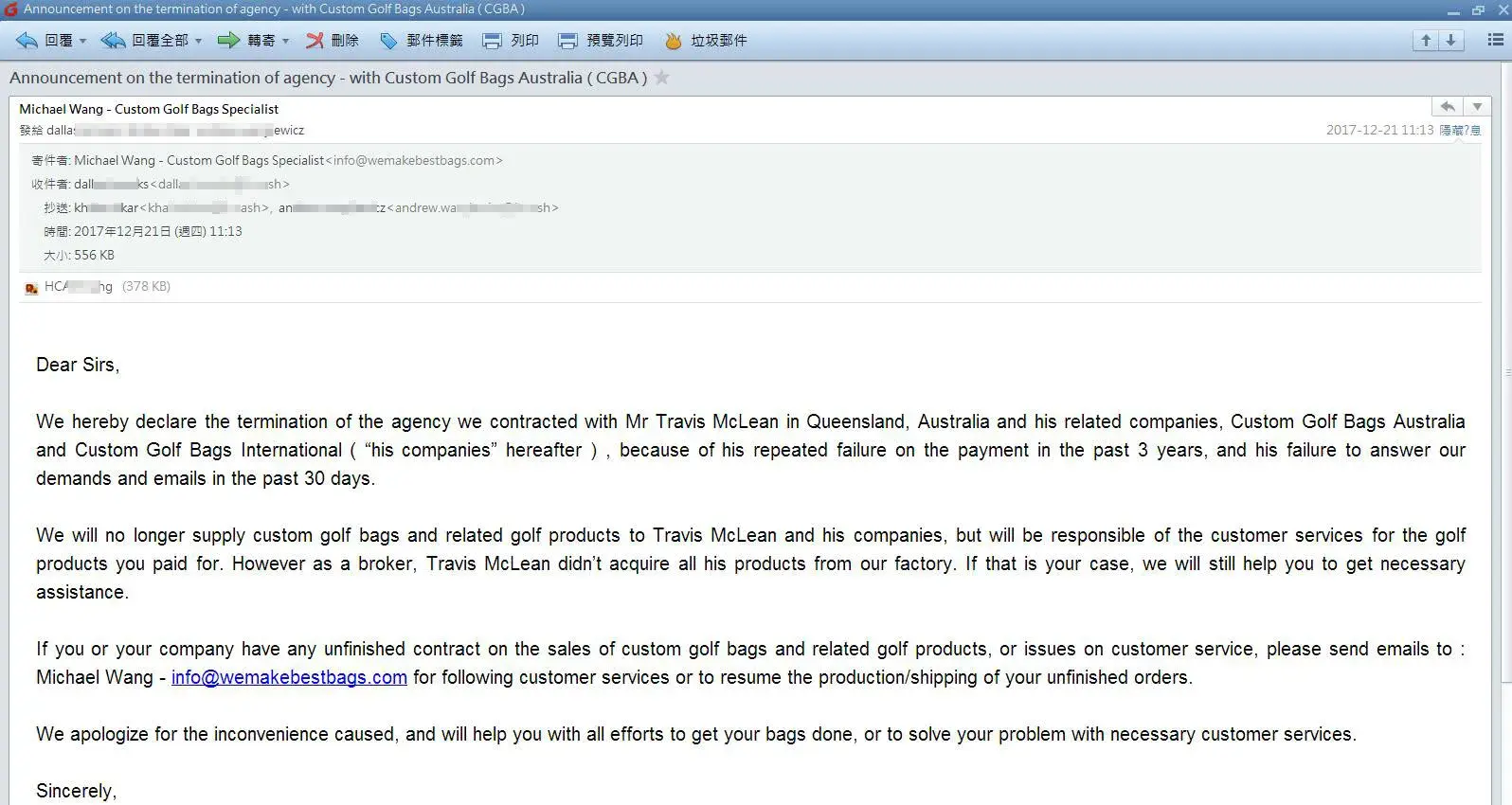1512x805 pixels.
Task: Click the Reply All (回覆全部) icon
Action: point(113,41)
